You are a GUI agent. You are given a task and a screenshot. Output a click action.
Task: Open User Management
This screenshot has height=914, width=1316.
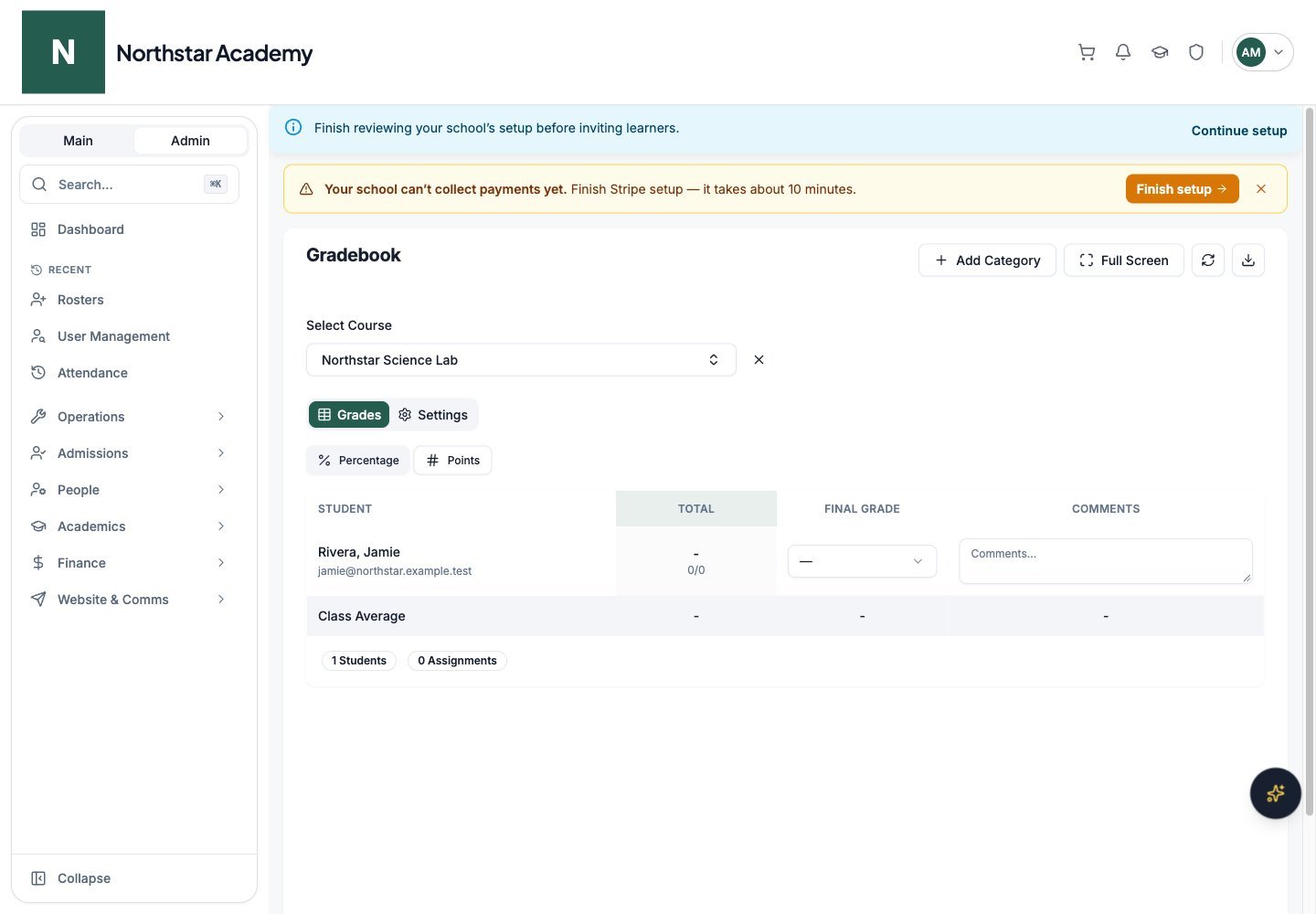point(129,336)
